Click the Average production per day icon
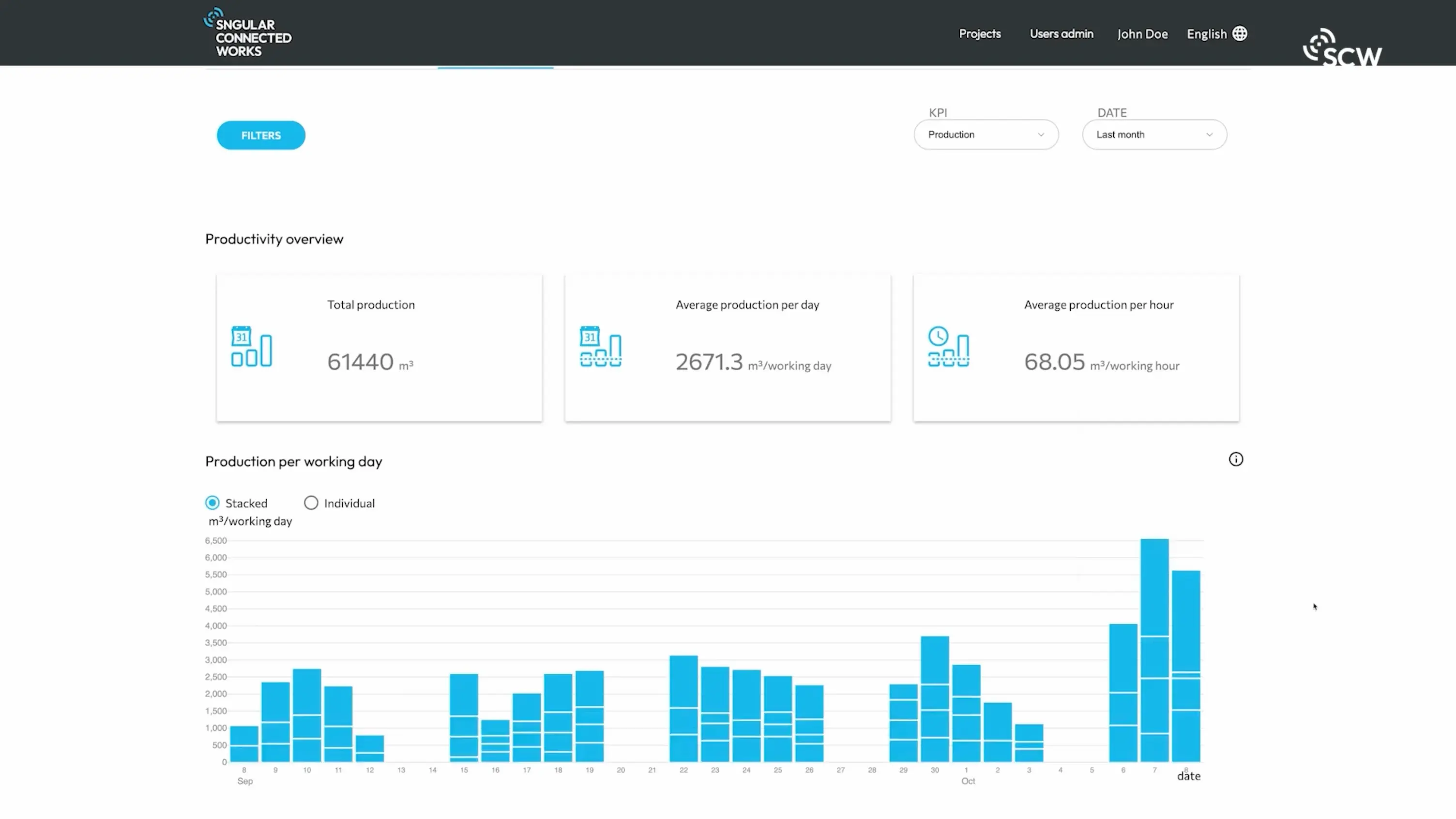This screenshot has height=819, width=1456. (x=600, y=347)
